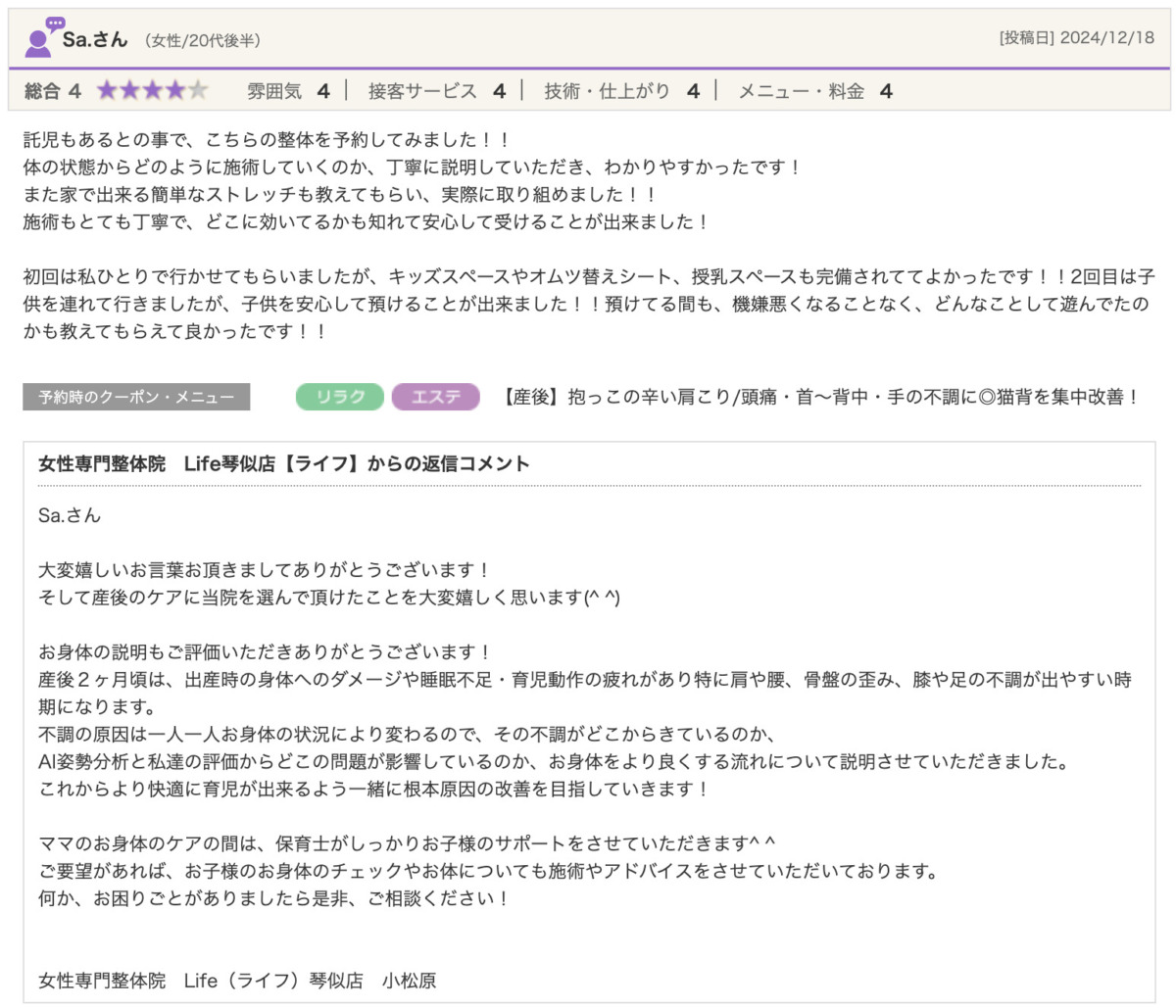Click the first purple rating star
Image resolution: width=1176 pixels, height=1008 pixels.
click(x=107, y=91)
